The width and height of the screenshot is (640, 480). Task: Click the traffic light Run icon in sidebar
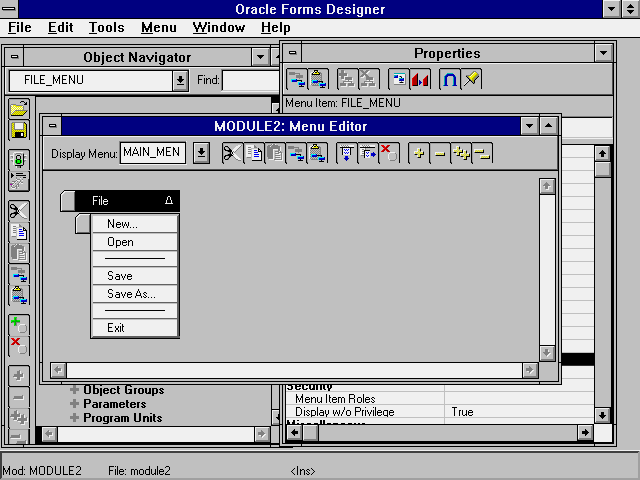[x=19, y=160]
